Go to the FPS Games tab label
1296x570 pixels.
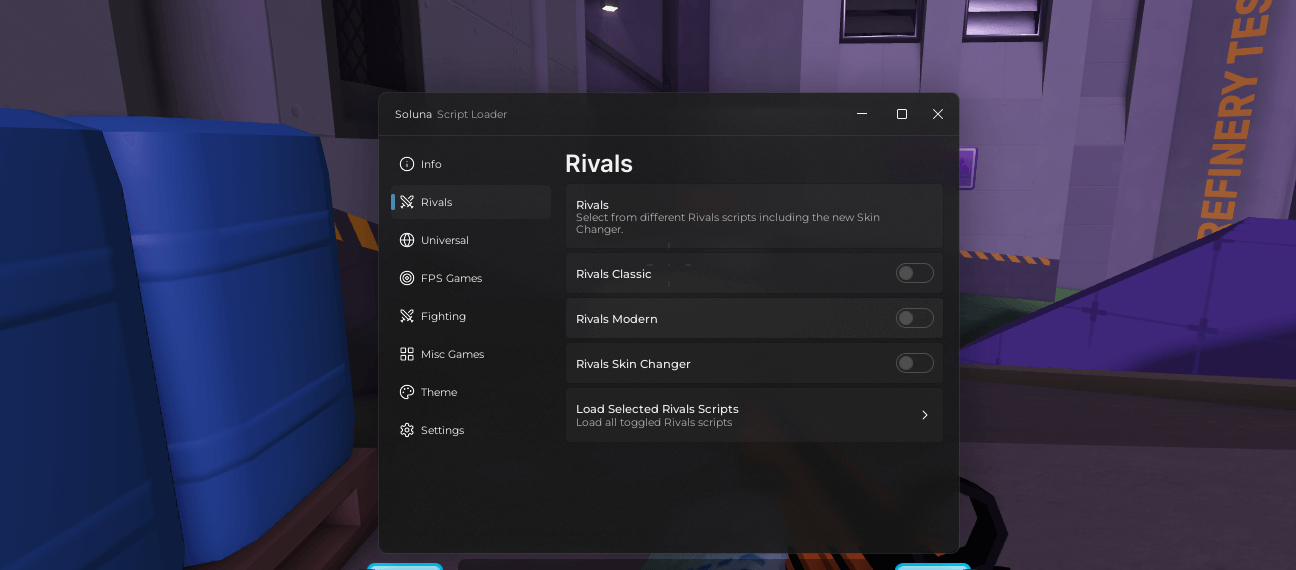tap(451, 278)
